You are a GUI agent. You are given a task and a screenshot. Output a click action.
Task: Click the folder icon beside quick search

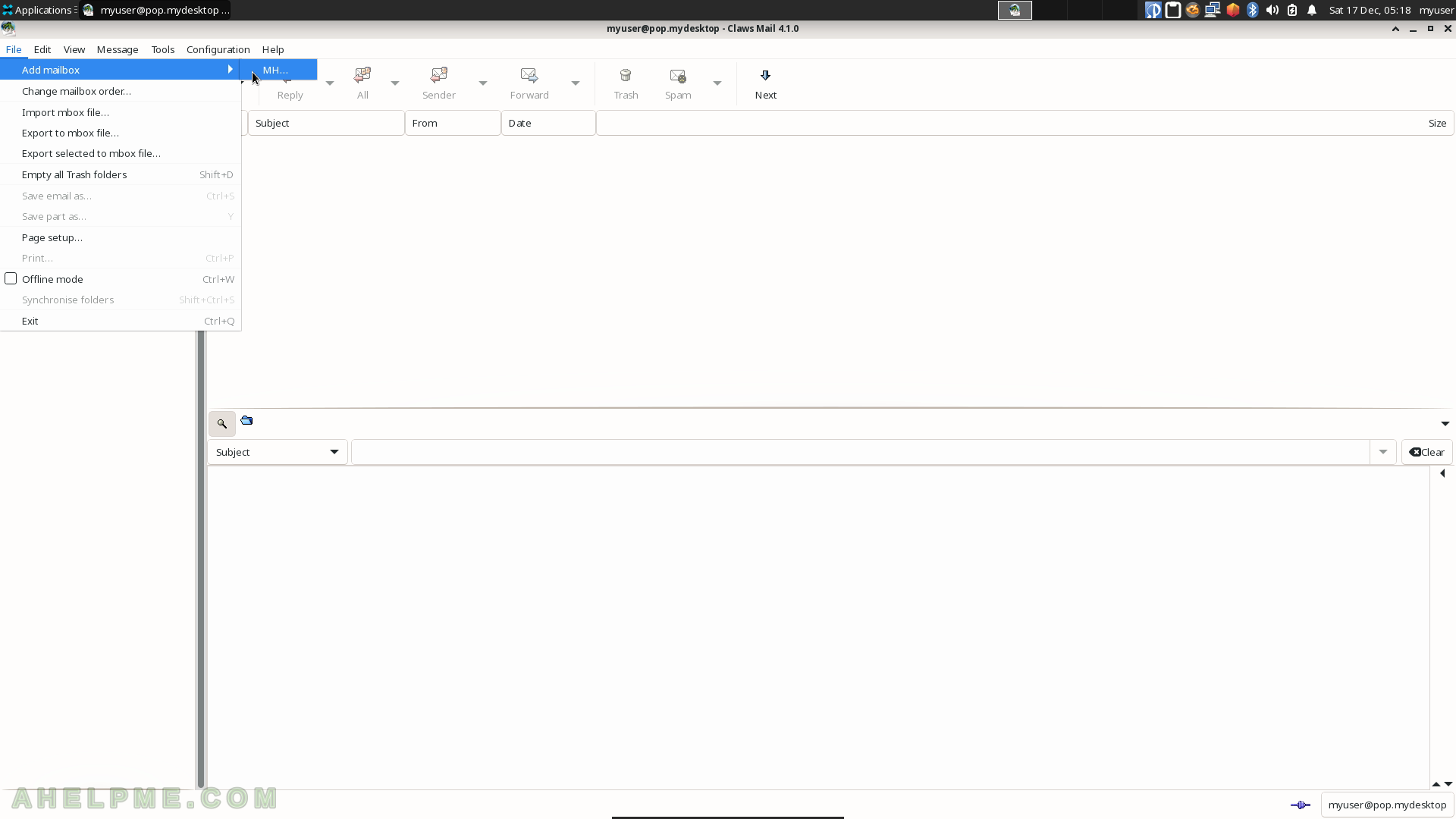[x=246, y=420]
